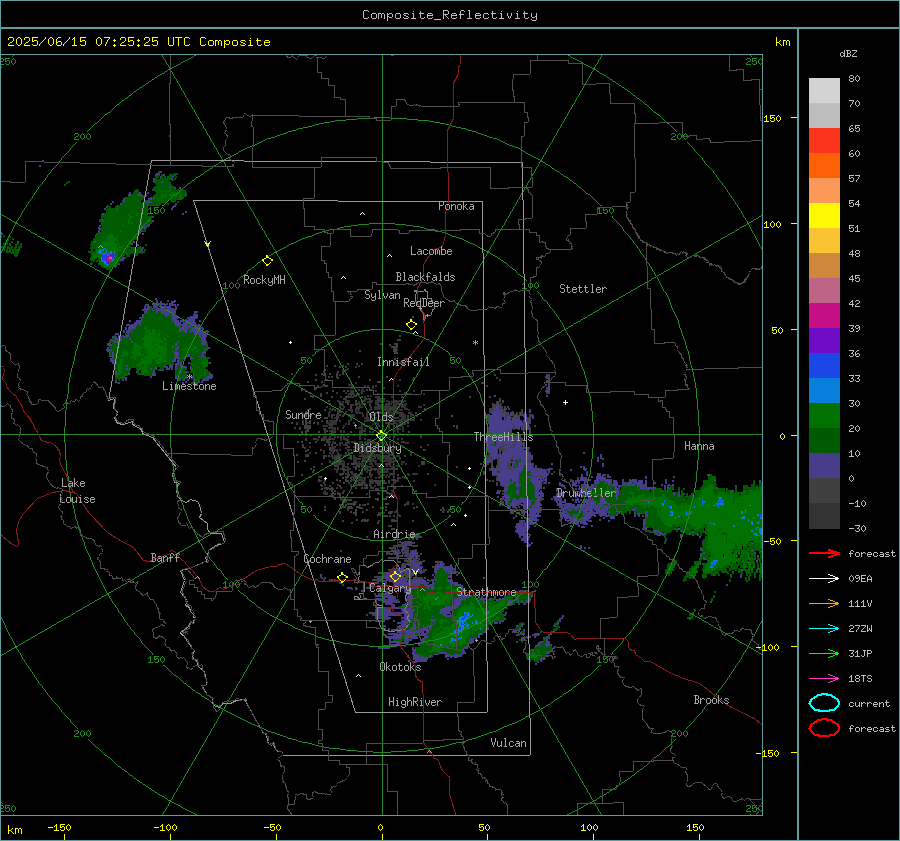Click the yellow diamond marker above Calgary

point(395,576)
